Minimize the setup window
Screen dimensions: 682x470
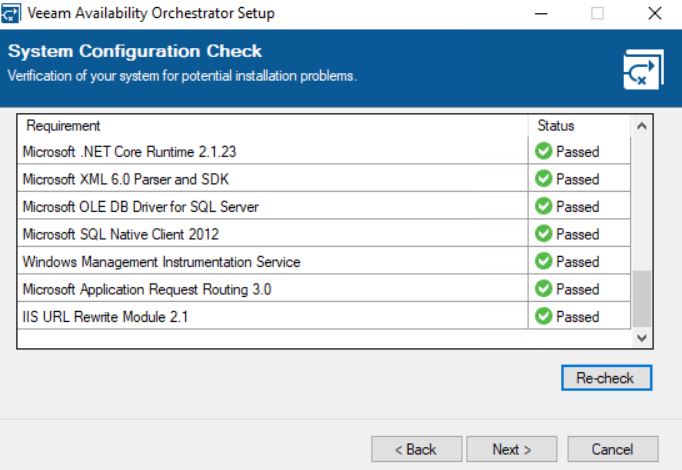541,13
